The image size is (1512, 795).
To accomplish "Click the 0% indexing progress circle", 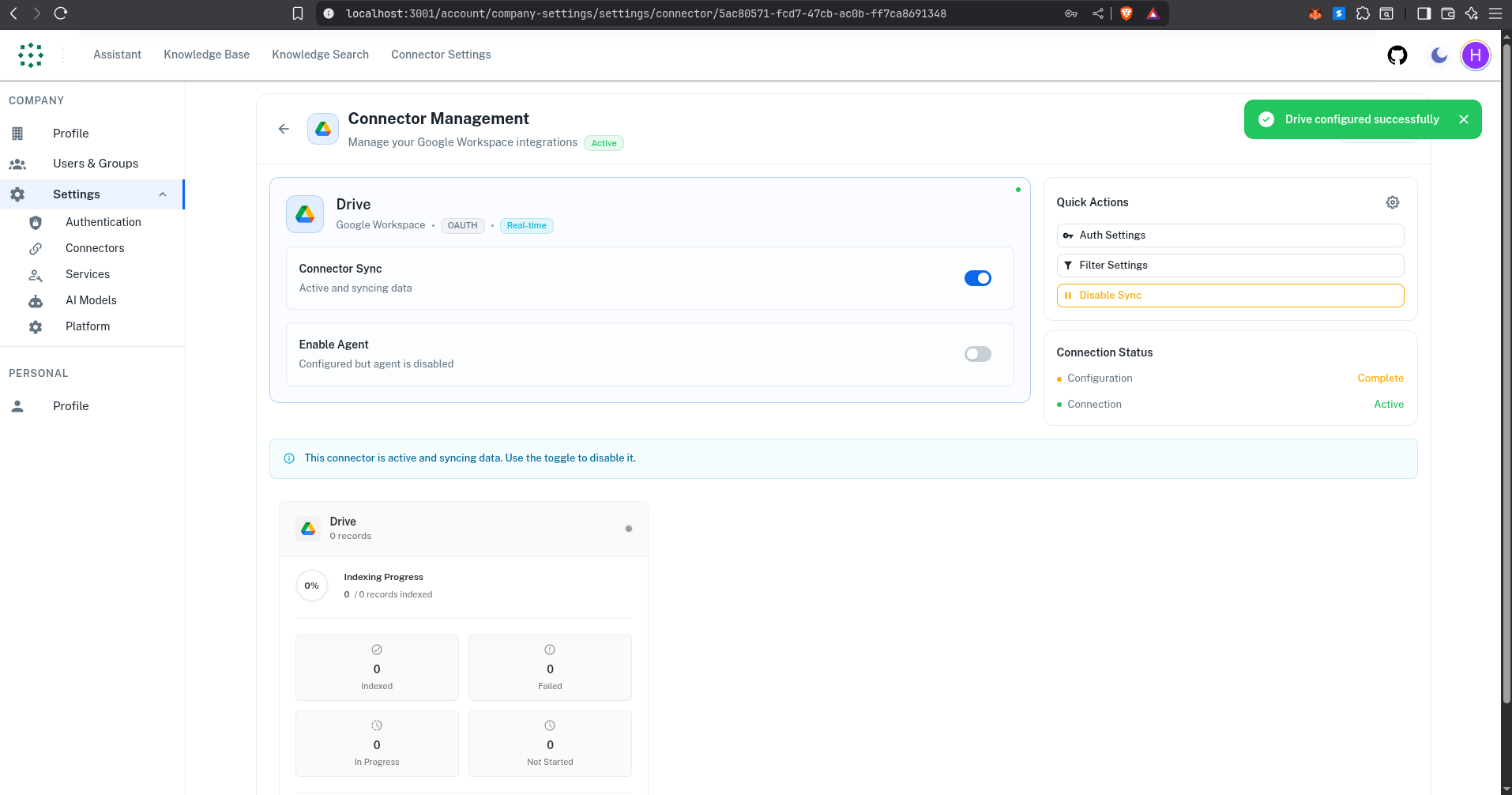I will click(x=311, y=585).
